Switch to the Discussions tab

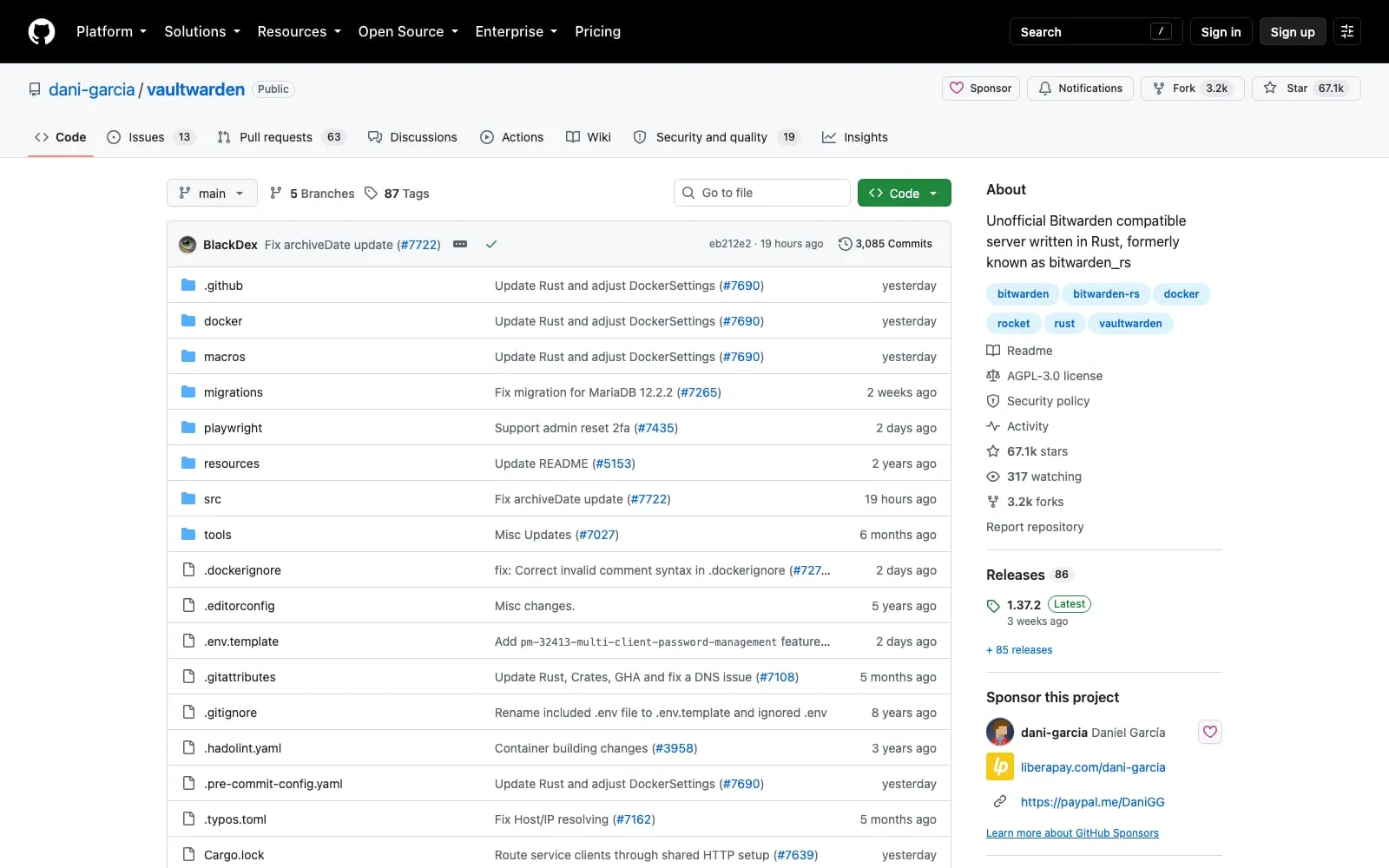[x=412, y=137]
